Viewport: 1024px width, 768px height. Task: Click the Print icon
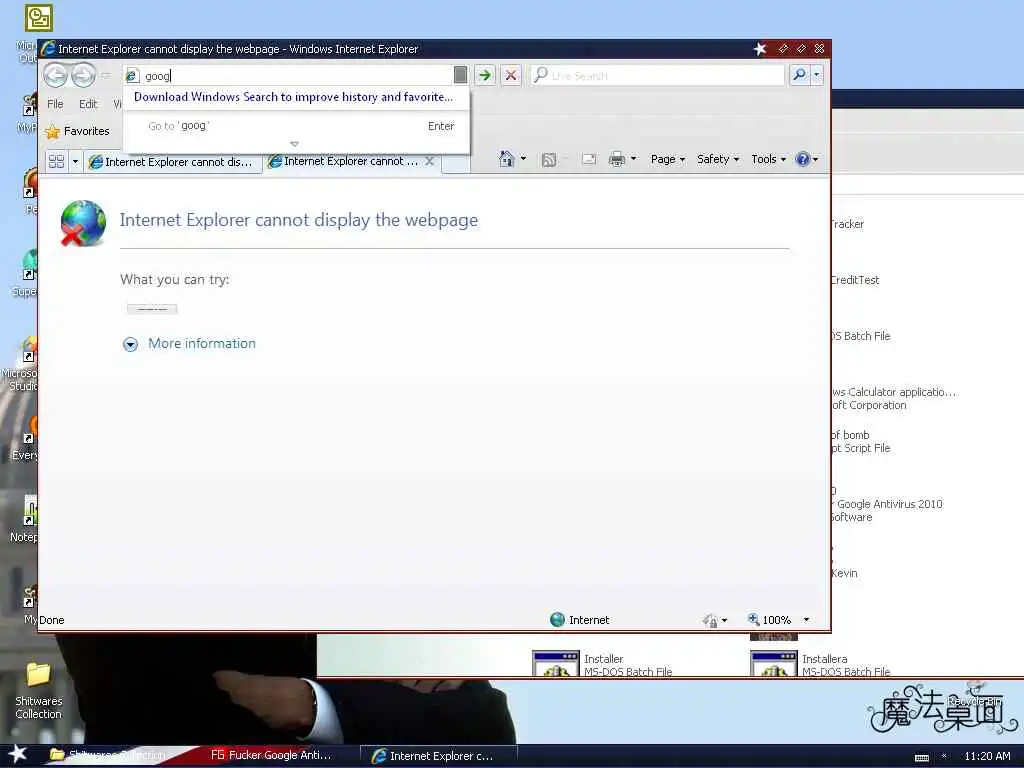(616, 159)
